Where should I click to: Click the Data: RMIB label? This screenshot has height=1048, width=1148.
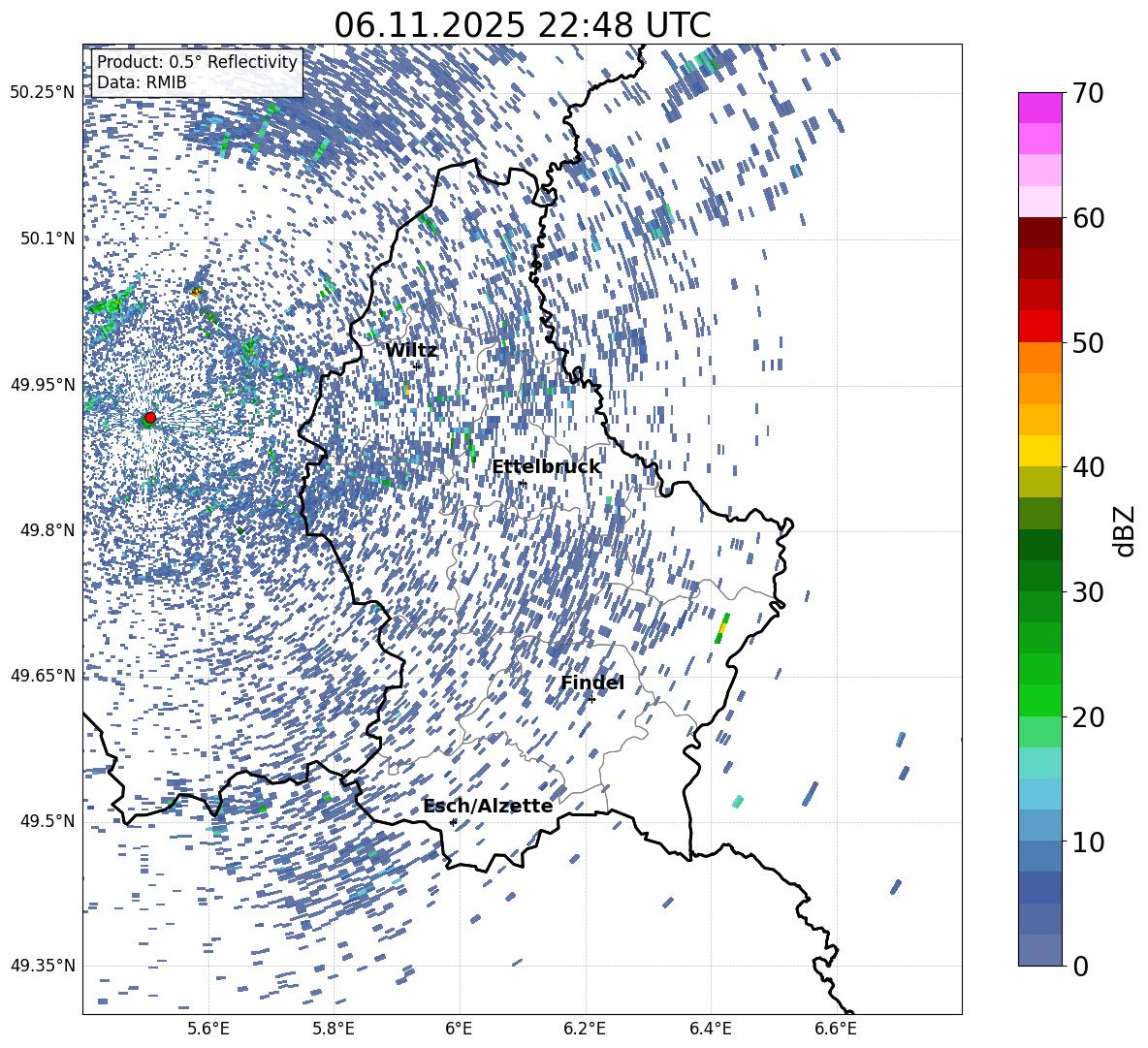tap(142, 82)
